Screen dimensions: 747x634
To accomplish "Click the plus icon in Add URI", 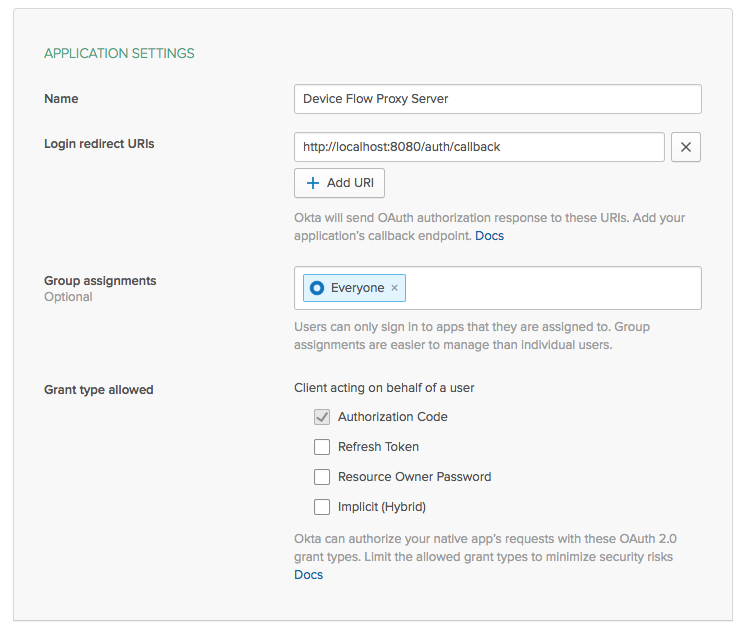I will (x=313, y=183).
